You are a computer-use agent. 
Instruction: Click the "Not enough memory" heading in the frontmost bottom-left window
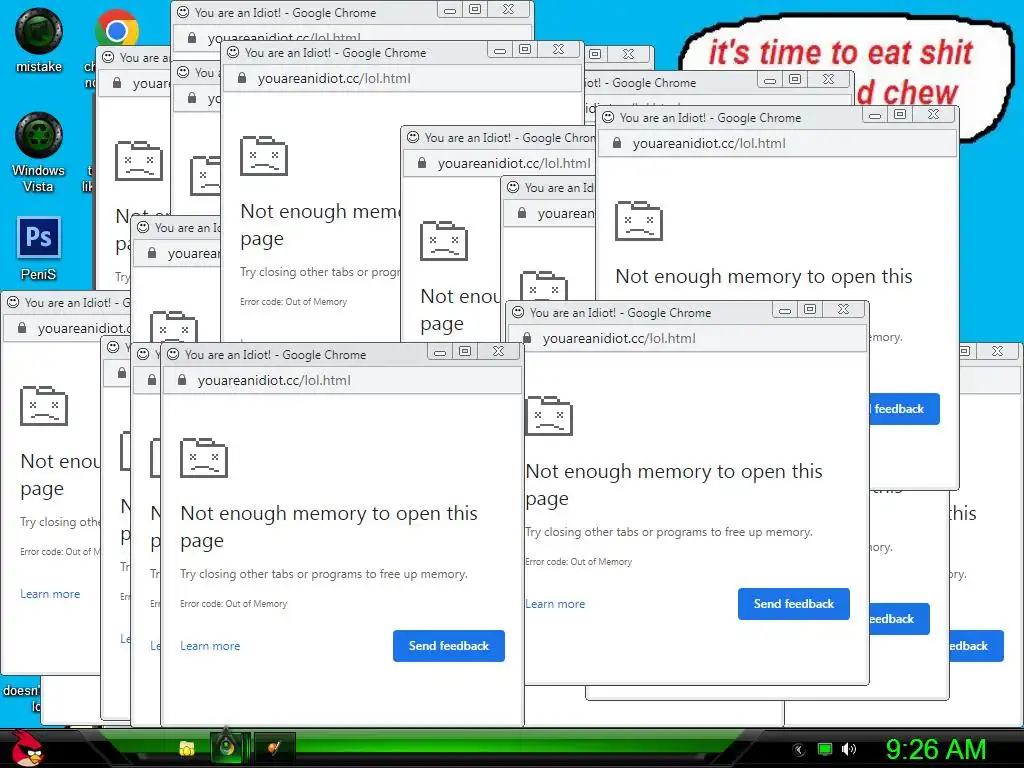point(329,526)
